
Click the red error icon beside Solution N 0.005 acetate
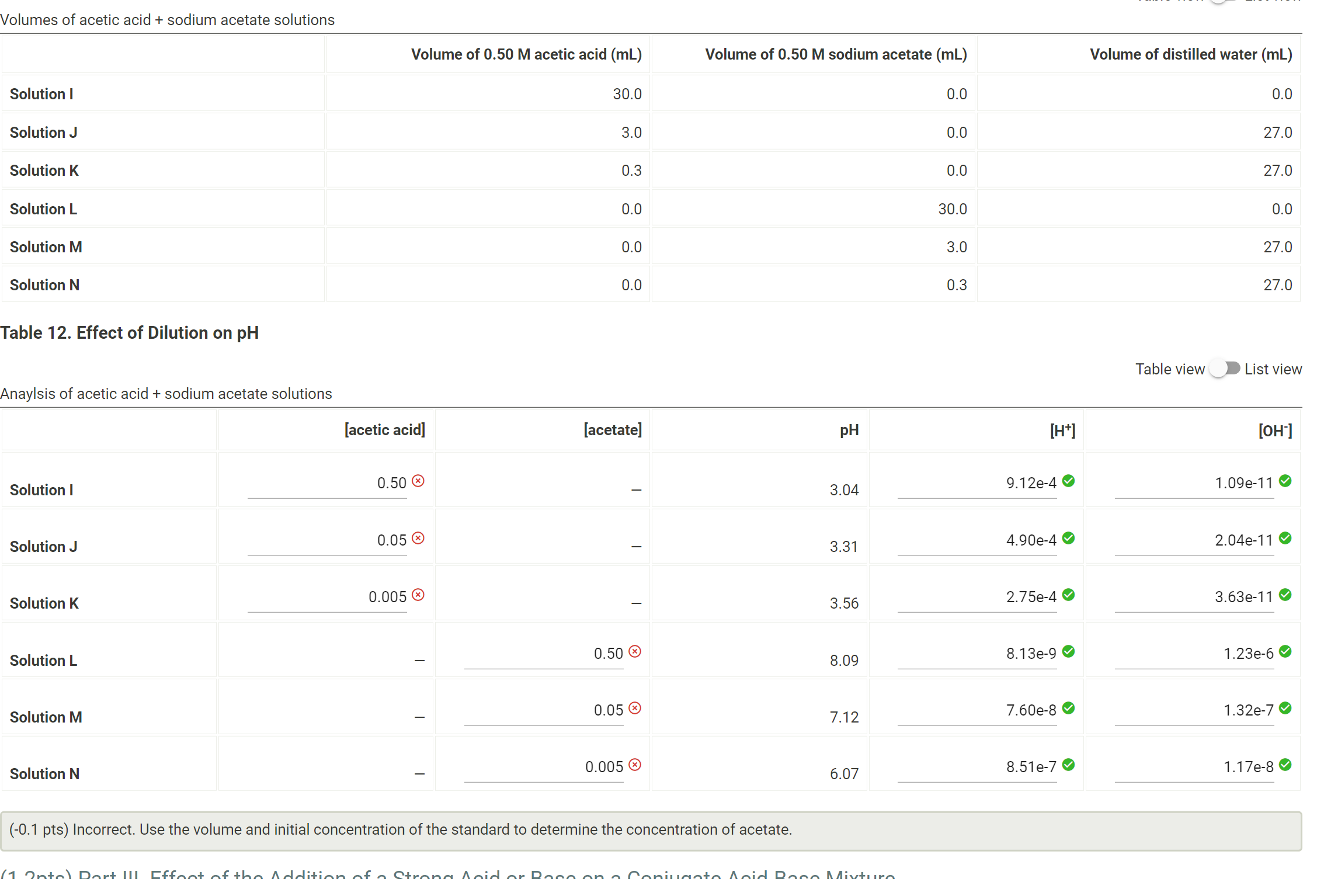click(635, 765)
